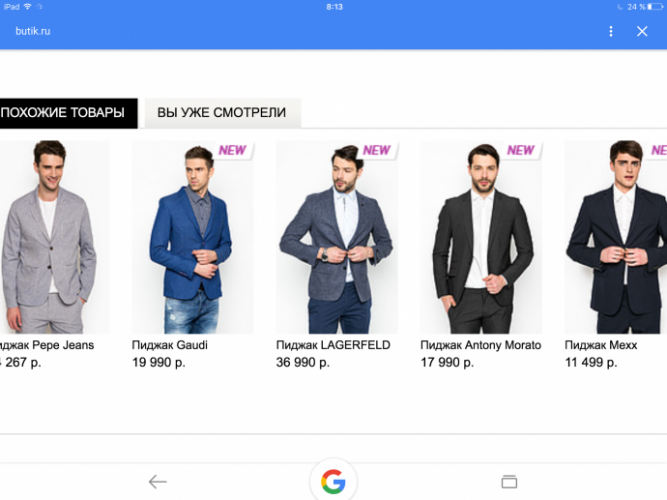Click the NEW badge on Gaudi jacket
667x500 pixels.
click(232, 150)
